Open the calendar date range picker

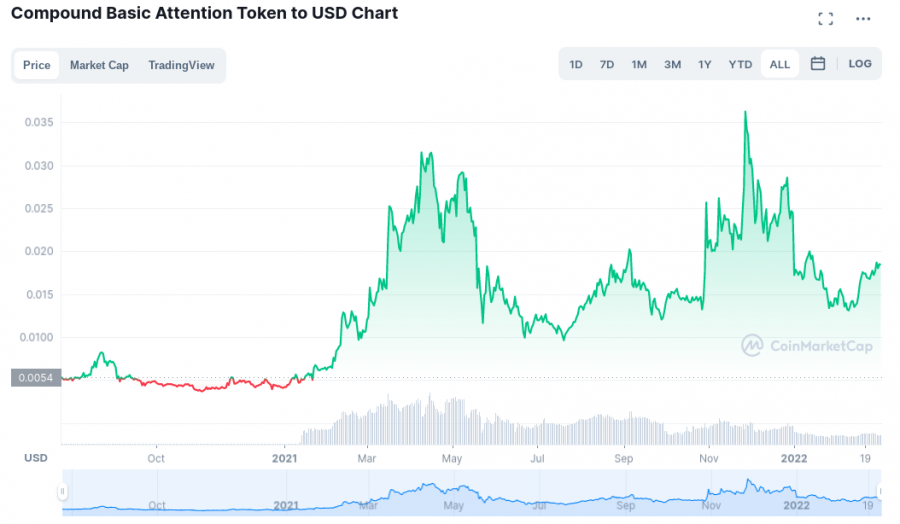tap(817, 64)
